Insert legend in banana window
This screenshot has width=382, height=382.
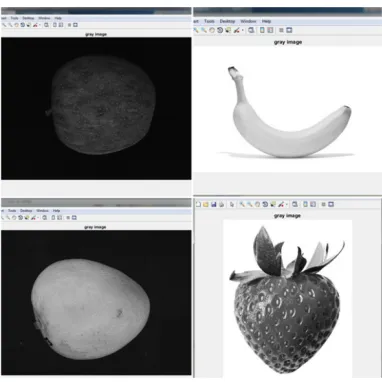pos(270,30)
